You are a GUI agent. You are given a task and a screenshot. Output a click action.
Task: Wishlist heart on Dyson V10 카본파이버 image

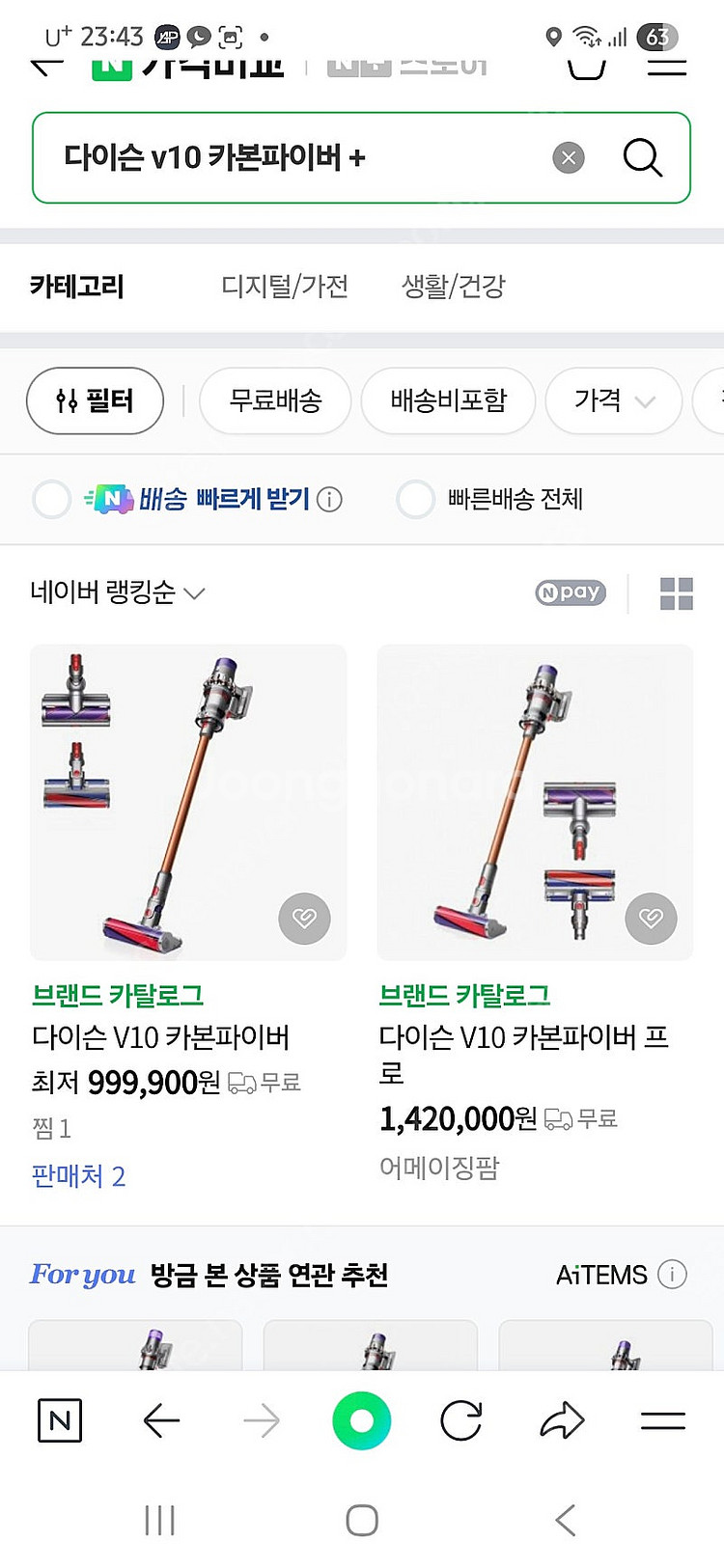click(304, 918)
